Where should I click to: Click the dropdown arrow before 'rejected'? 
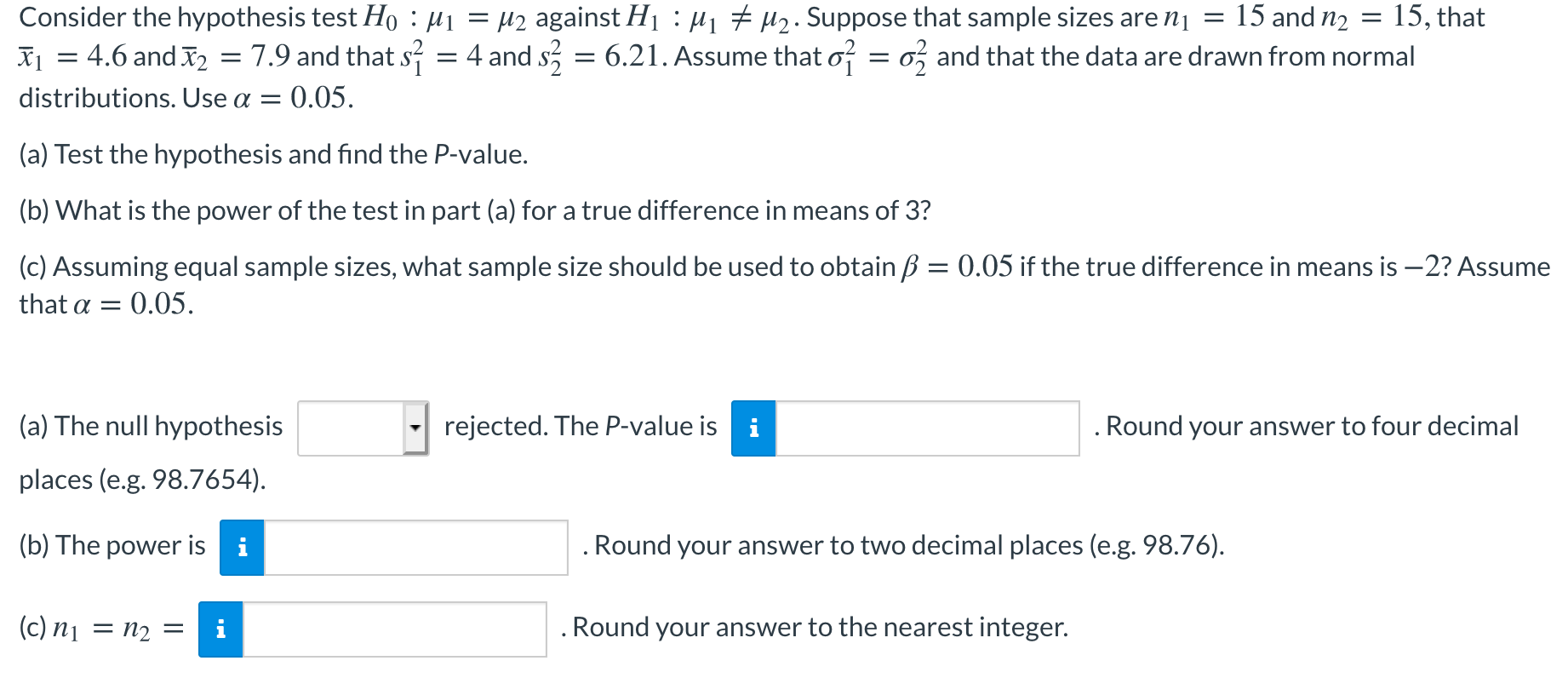point(415,428)
